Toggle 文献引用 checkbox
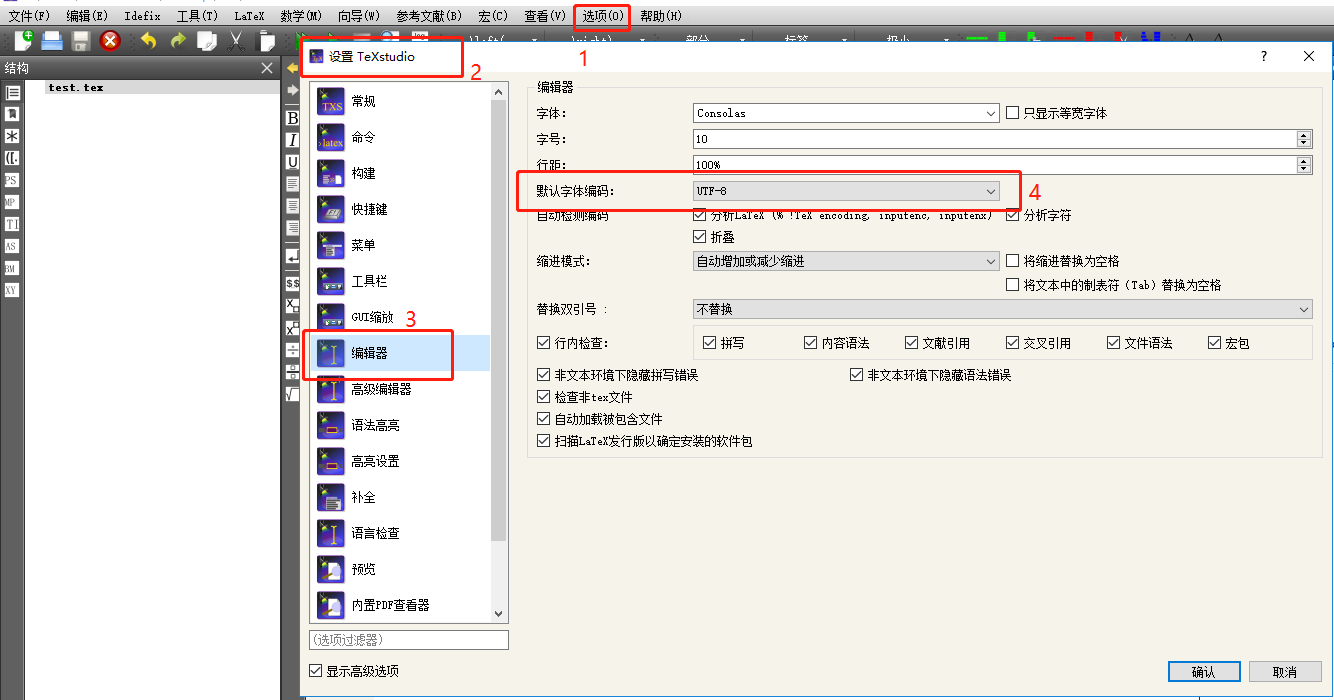This screenshot has width=1334, height=700. [x=911, y=343]
